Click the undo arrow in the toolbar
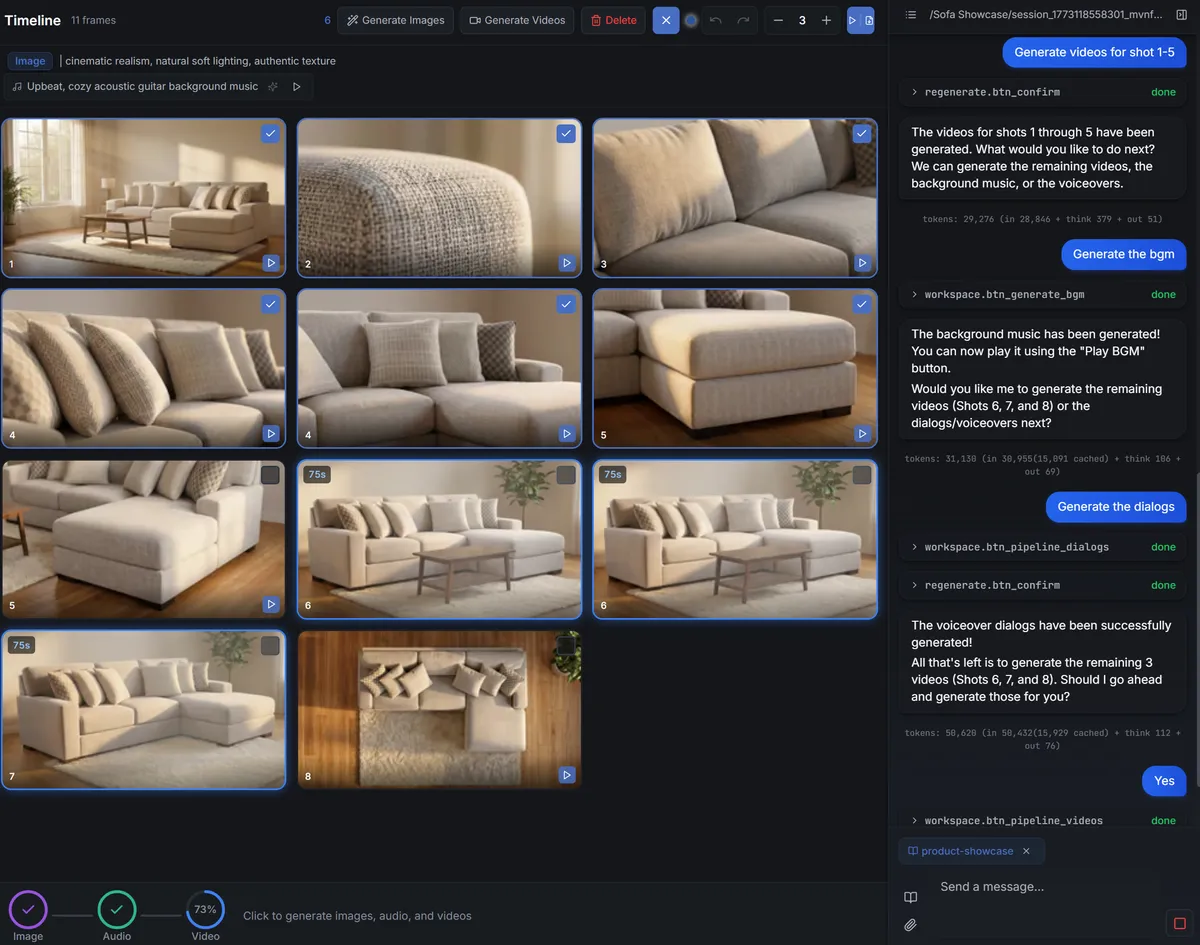Image resolution: width=1200 pixels, height=945 pixels. pyautogui.click(x=716, y=20)
